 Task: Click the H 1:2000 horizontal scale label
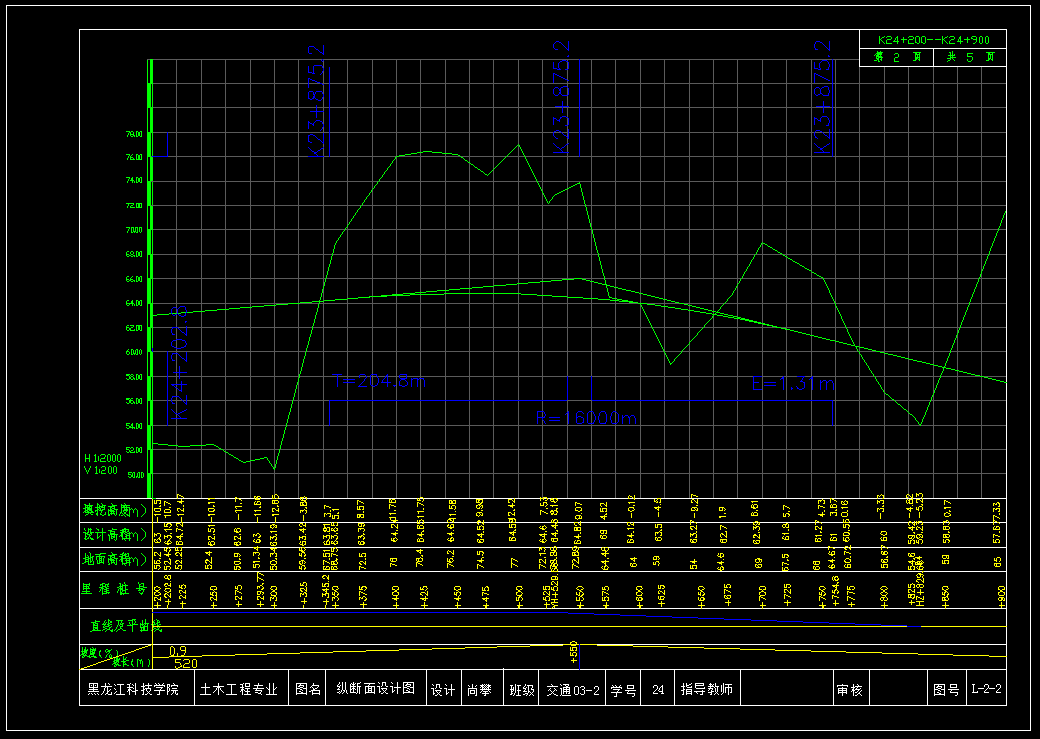coord(101,458)
